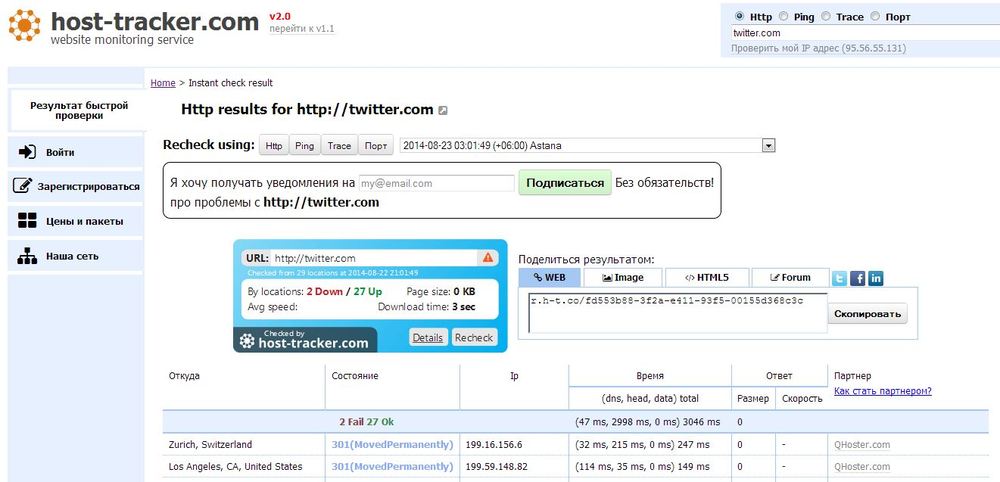
Task: Click the Скорость column header
Action: [x=802, y=398]
